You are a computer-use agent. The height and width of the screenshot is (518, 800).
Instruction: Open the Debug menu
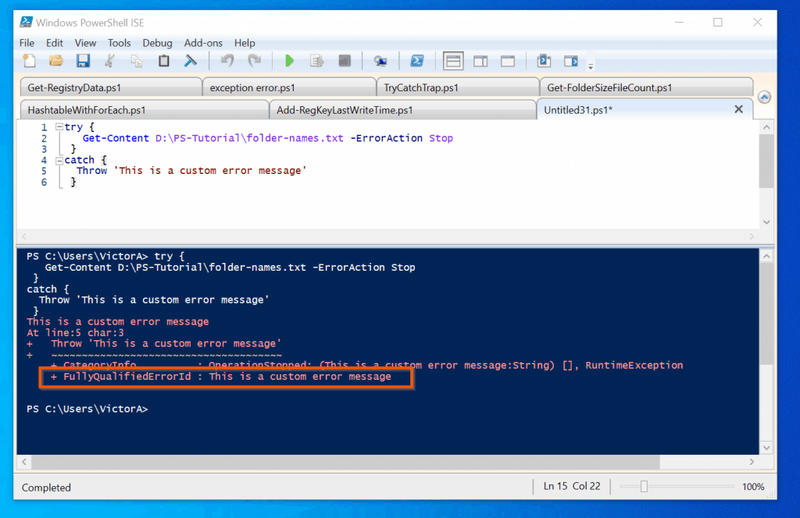(157, 43)
